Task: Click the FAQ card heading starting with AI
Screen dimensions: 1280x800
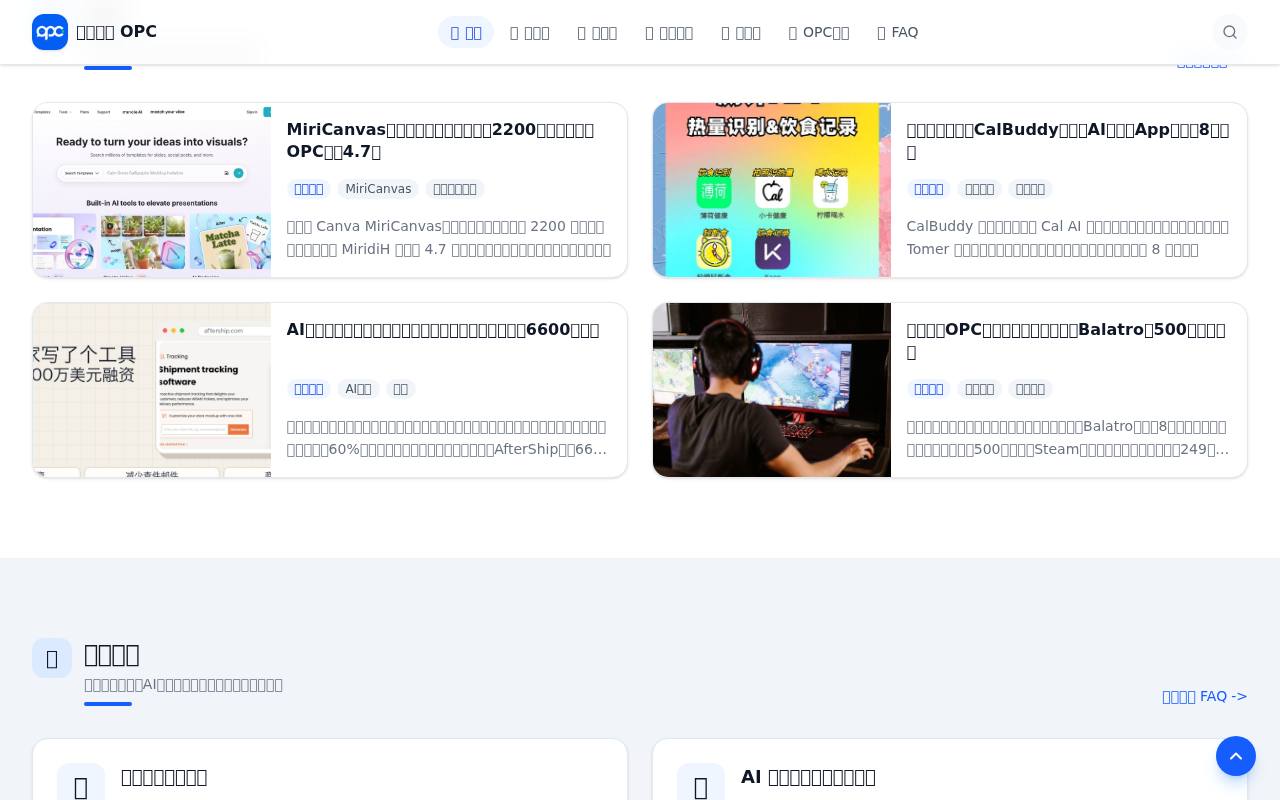Action: click(808, 777)
